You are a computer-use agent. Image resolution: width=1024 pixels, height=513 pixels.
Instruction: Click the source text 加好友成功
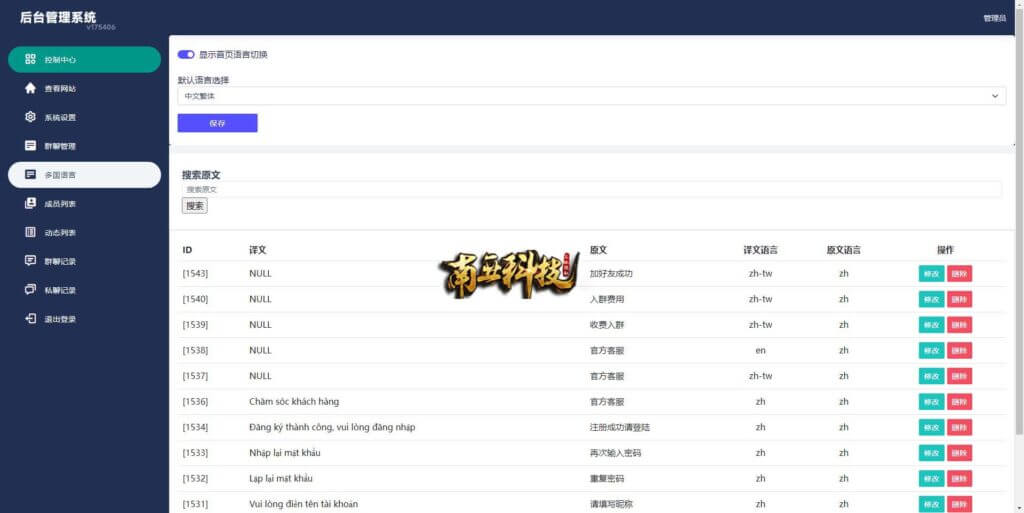coord(611,273)
